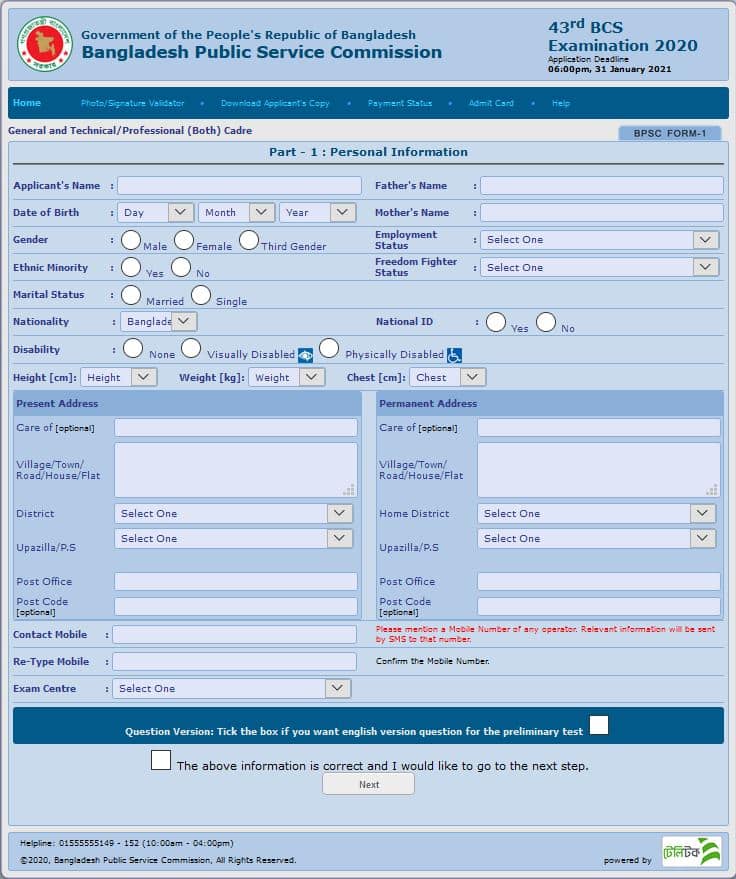The height and width of the screenshot is (879, 736).
Task: Tick the English version question checkbox
Action: (599, 725)
